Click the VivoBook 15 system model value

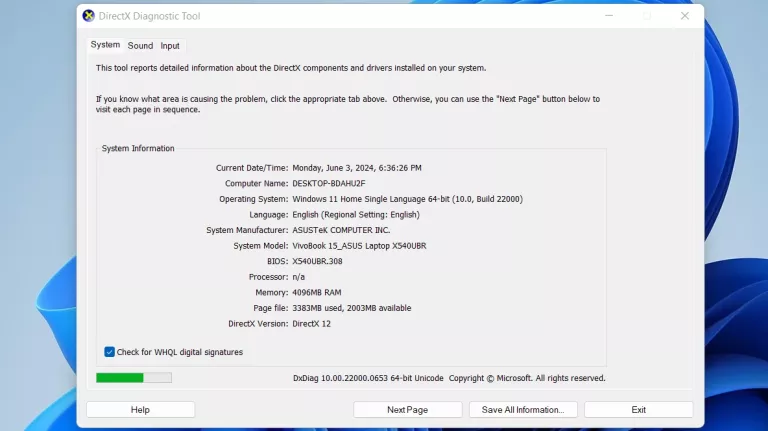point(359,245)
